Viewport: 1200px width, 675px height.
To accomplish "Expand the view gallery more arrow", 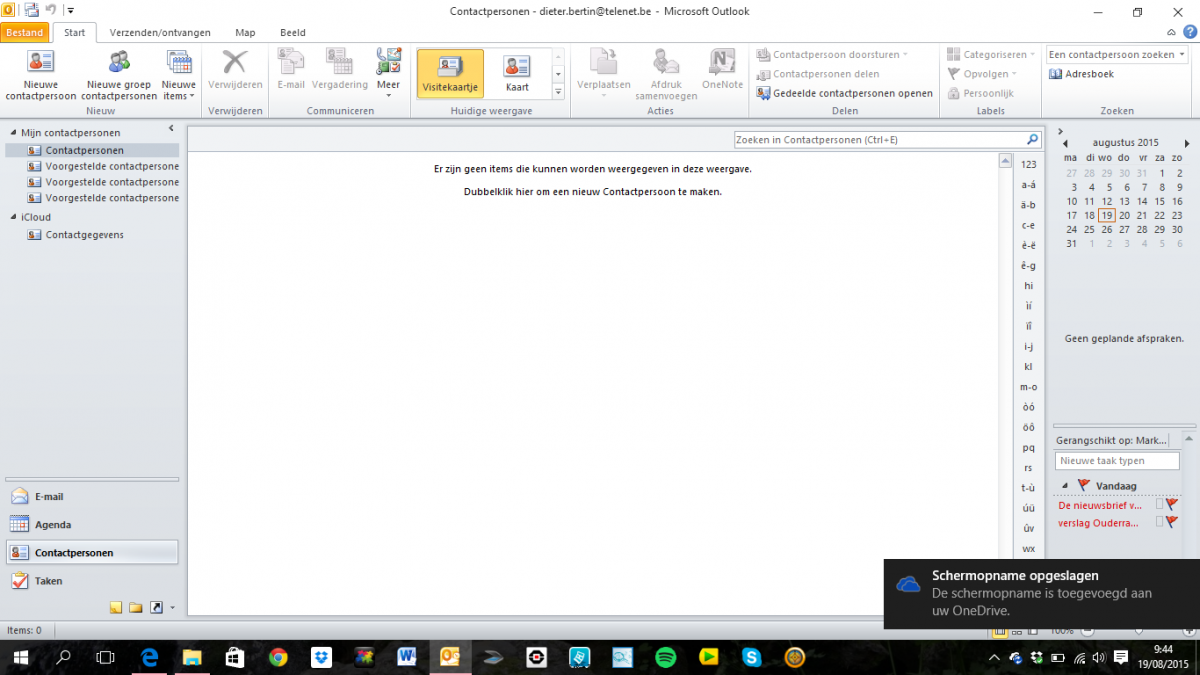I will coord(558,92).
